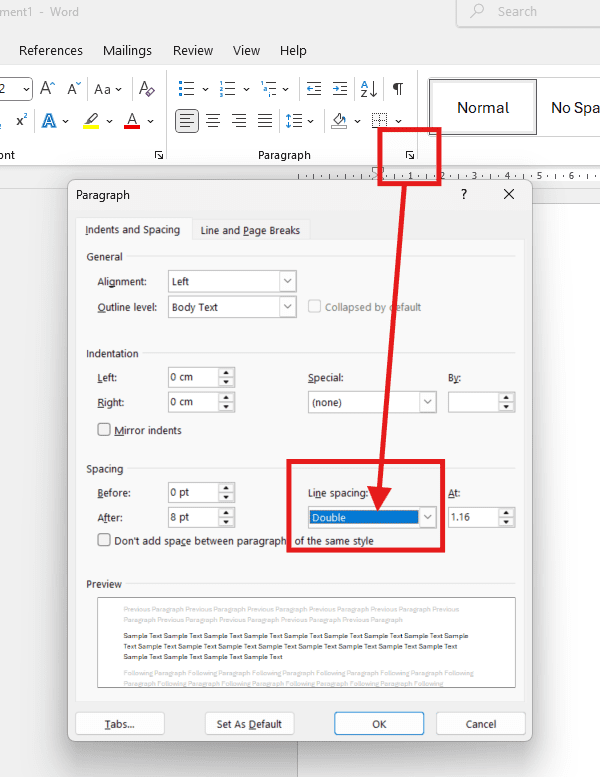The width and height of the screenshot is (600, 777).
Task: Click the Tabs... button
Action: 120,724
